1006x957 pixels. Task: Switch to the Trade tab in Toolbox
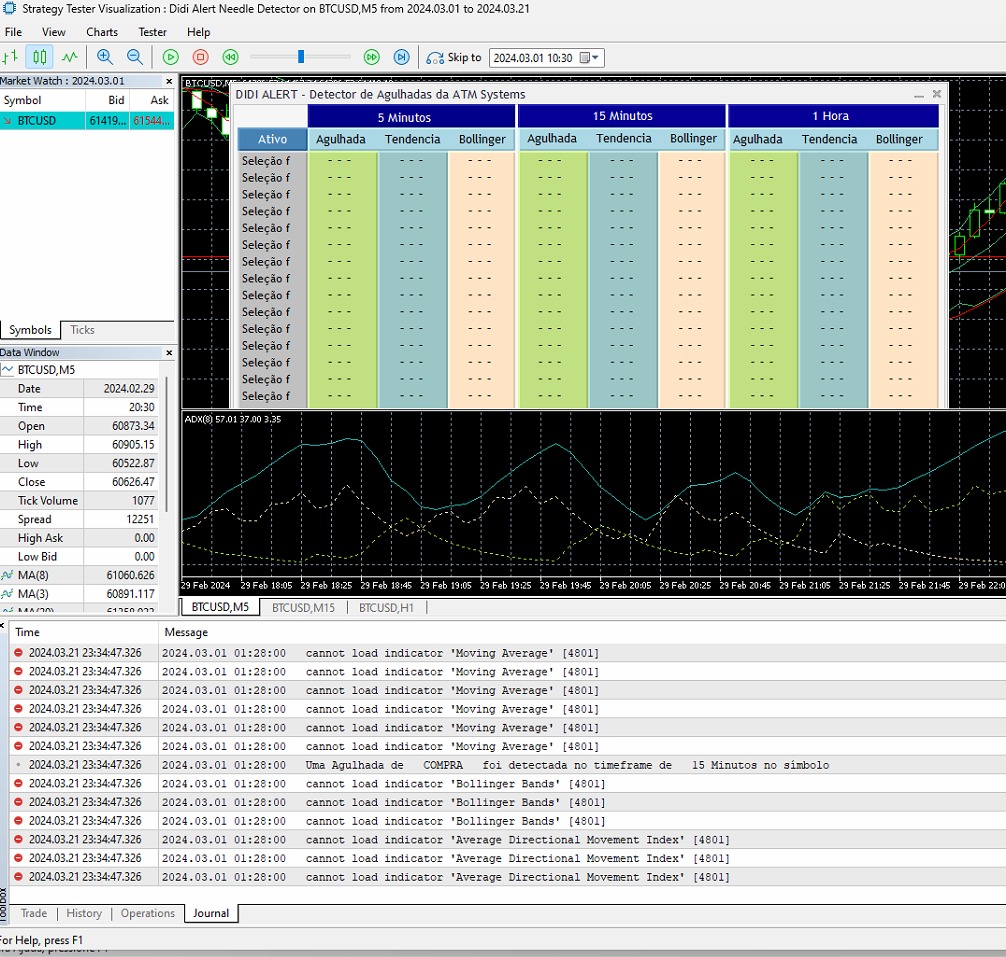pos(33,913)
